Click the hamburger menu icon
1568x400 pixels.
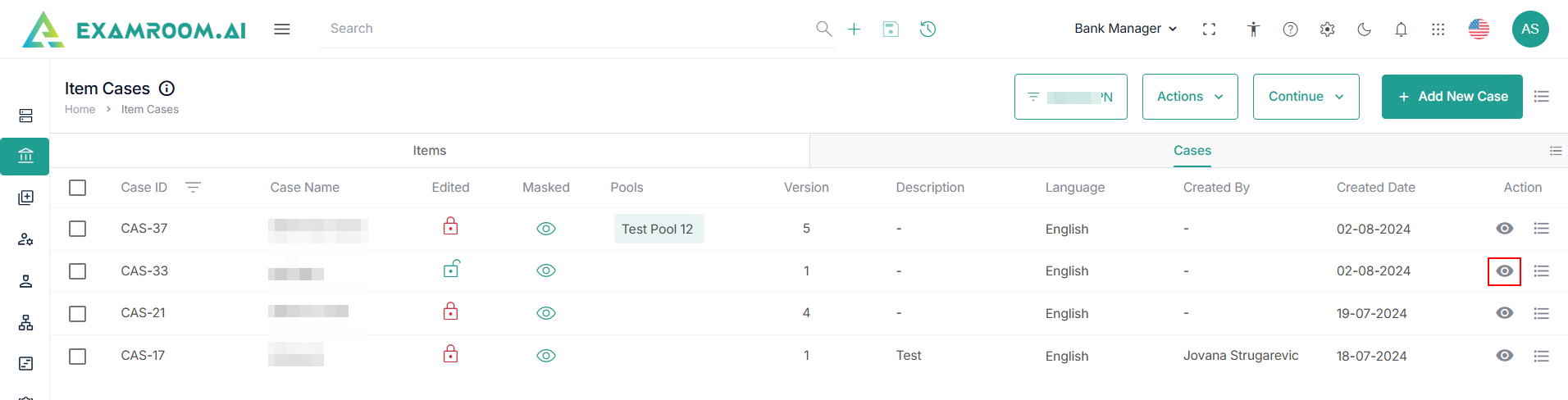282,30
